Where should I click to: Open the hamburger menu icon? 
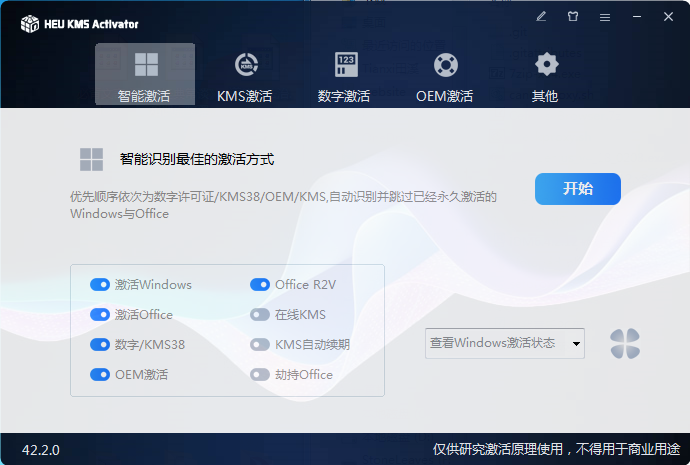(x=605, y=17)
